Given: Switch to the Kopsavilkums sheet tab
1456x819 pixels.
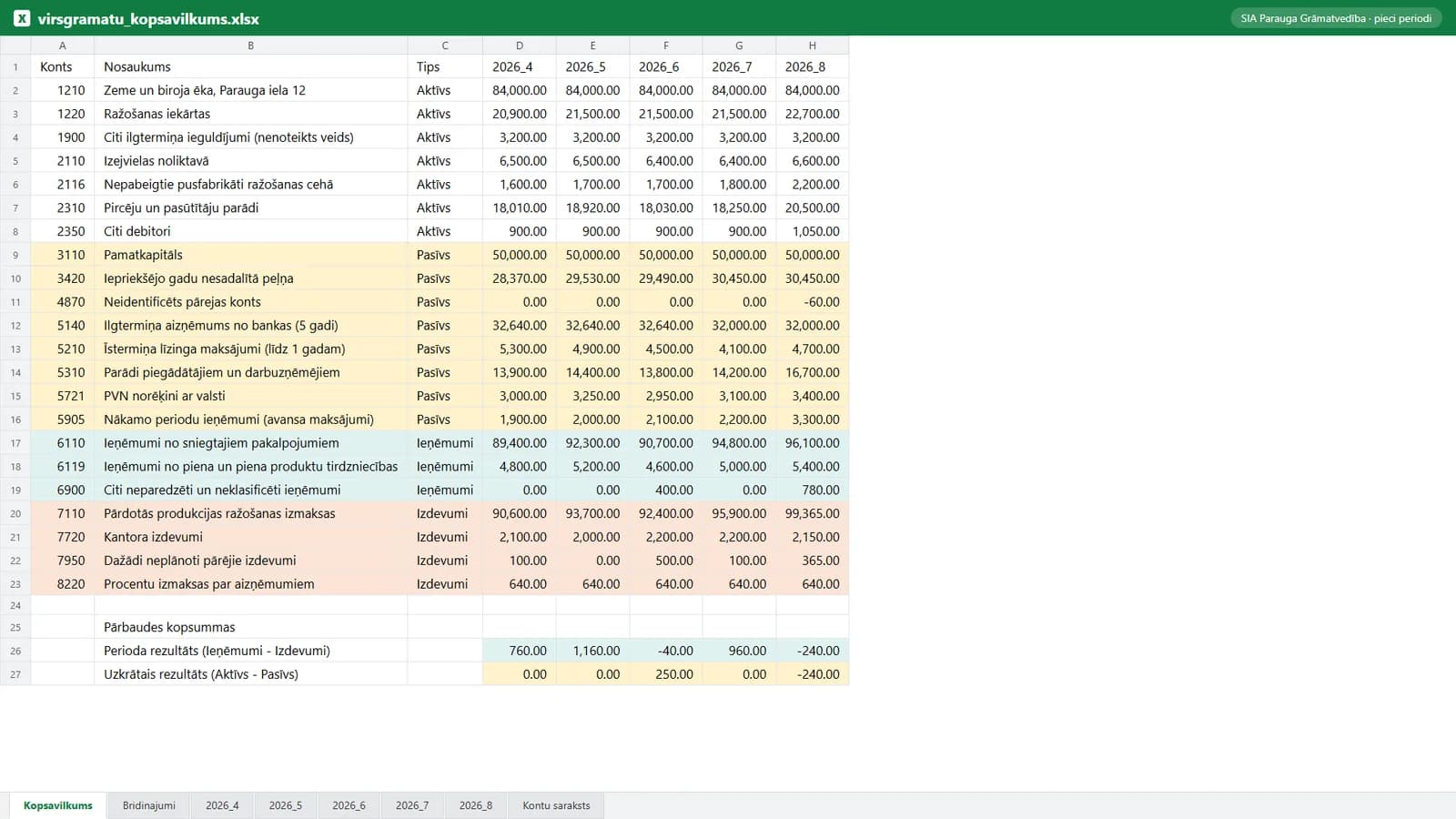Looking at the screenshot, I should pos(58,805).
